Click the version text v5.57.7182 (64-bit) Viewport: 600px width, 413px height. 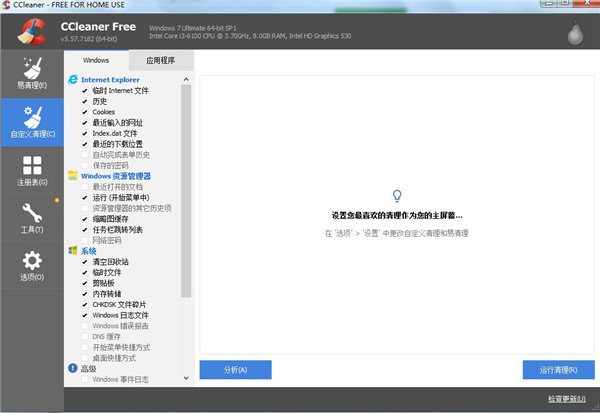click(89, 39)
